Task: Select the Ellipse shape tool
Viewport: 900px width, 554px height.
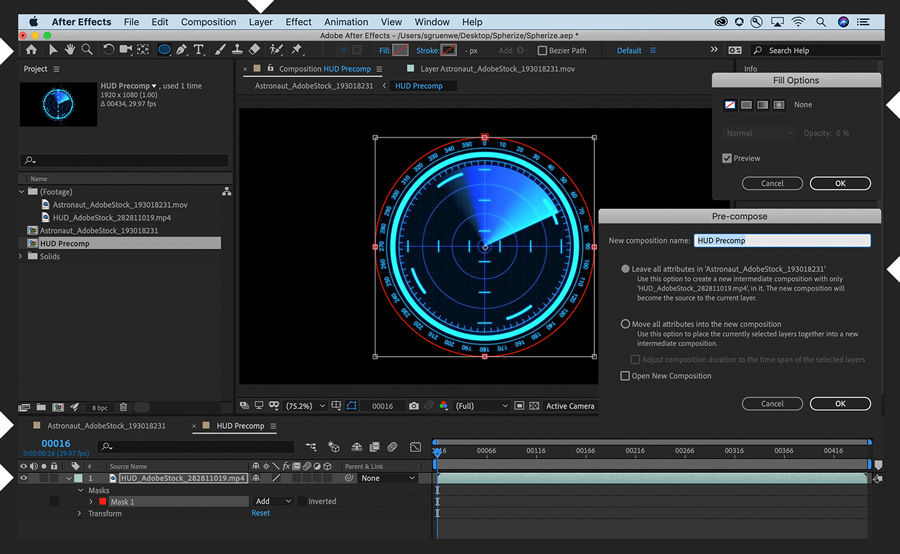Action: click(164, 50)
